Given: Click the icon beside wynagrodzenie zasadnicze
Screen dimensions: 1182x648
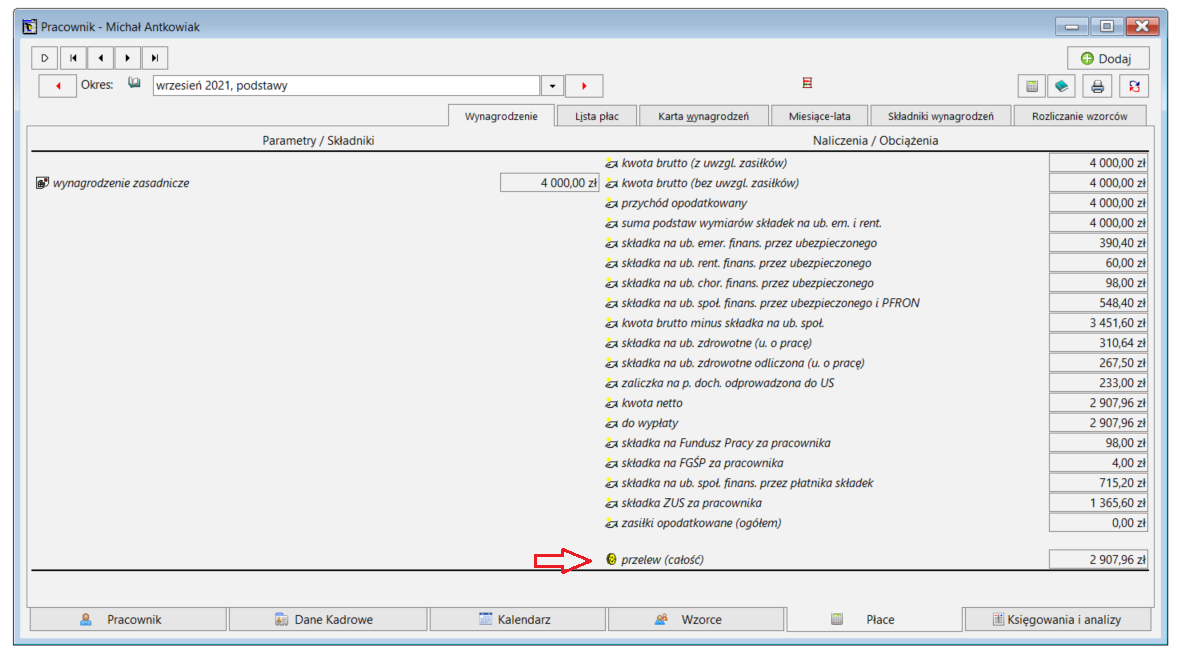Looking at the screenshot, I should coord(42,182).
